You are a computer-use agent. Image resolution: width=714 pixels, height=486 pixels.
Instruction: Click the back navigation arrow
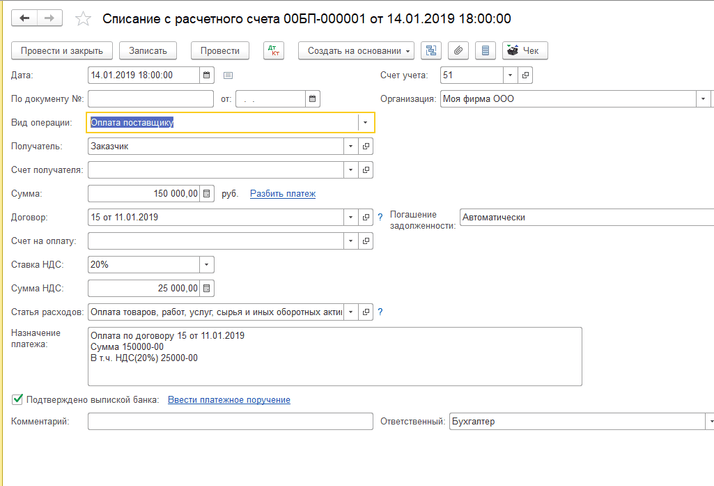24,19
